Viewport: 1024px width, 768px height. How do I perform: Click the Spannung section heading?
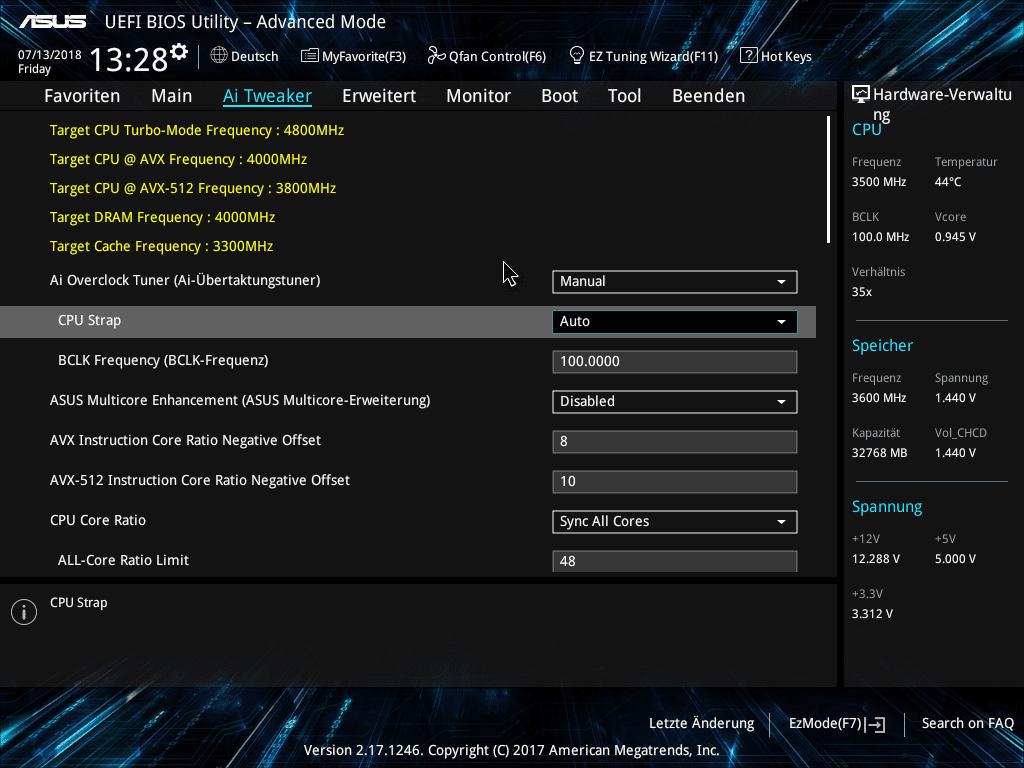[x=887, y=507]
